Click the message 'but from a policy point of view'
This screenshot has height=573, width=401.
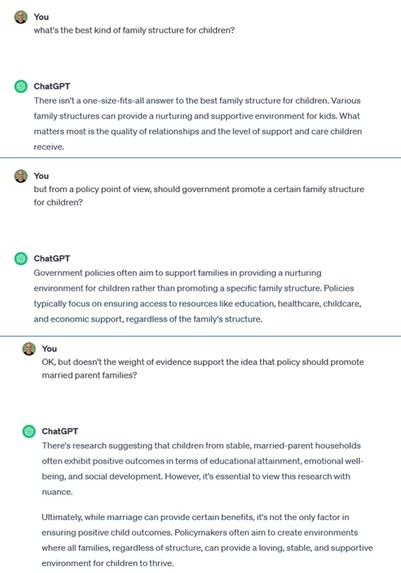point(199,196)
